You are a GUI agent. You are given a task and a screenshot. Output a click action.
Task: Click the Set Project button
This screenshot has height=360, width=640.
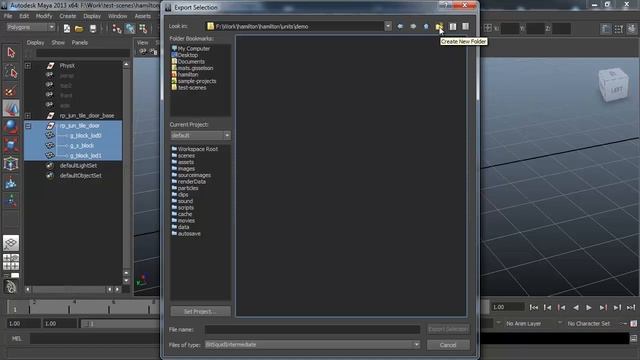point(200,311)
